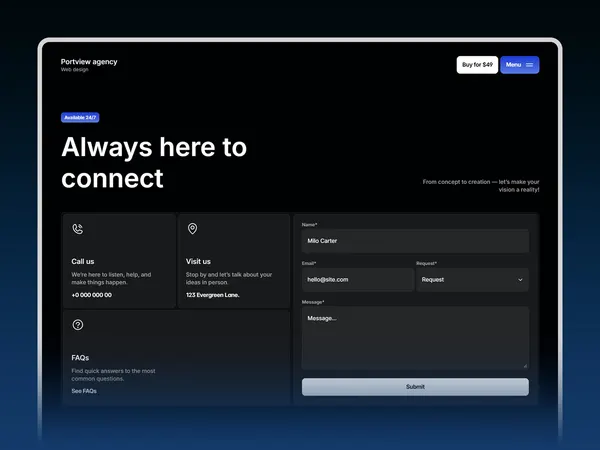Screen dimensions: 600x450
Task: Click the 'We're here to listen' description
Action: (x=111, y=279)
